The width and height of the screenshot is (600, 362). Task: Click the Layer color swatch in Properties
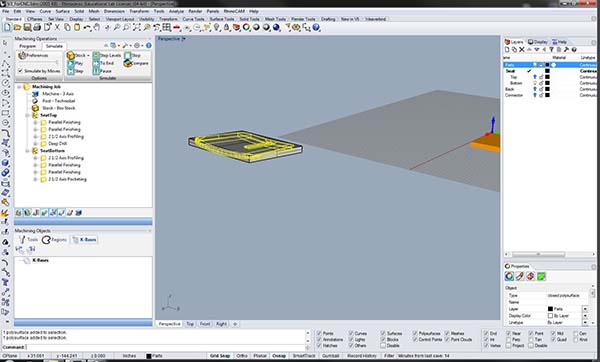[550, 309]
